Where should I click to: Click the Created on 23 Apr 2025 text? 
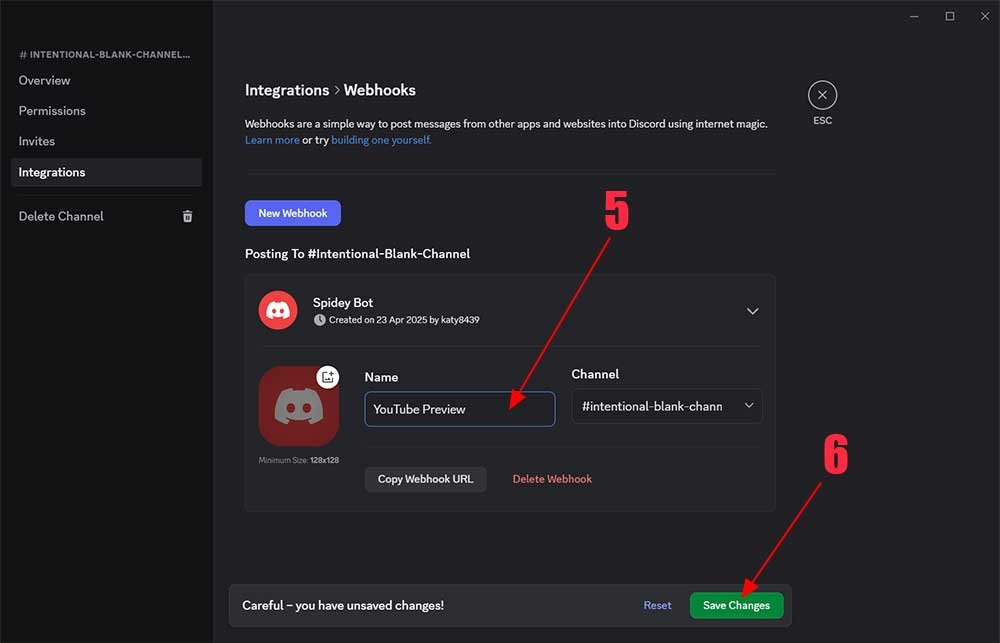[x=404, y=320]
